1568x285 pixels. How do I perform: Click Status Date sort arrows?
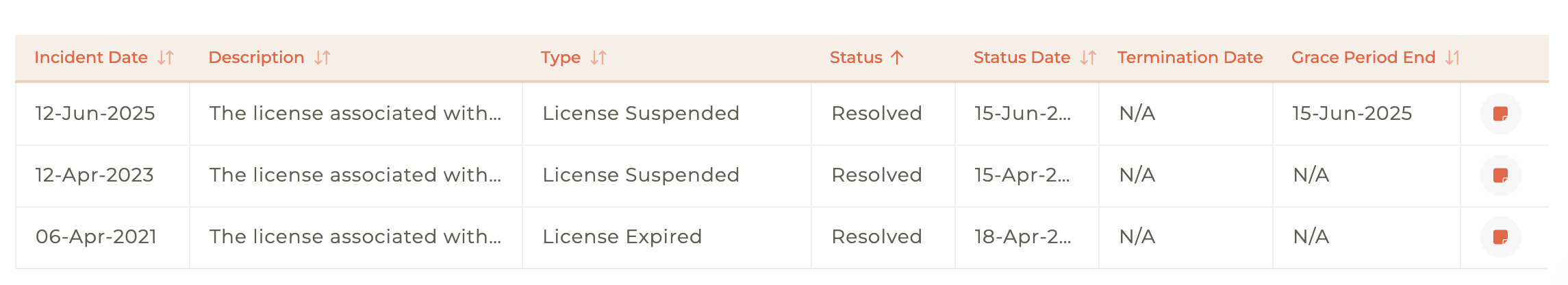coord(1088,58)
